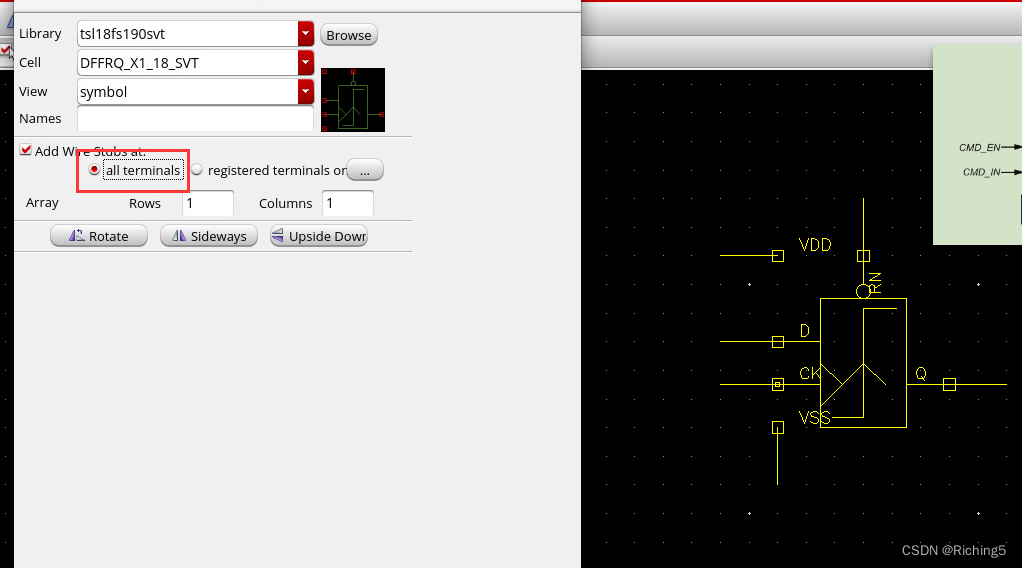Open the Cell dropdown arrow
The width and height of the screenshot is (1022, 568).
(306, 63)
